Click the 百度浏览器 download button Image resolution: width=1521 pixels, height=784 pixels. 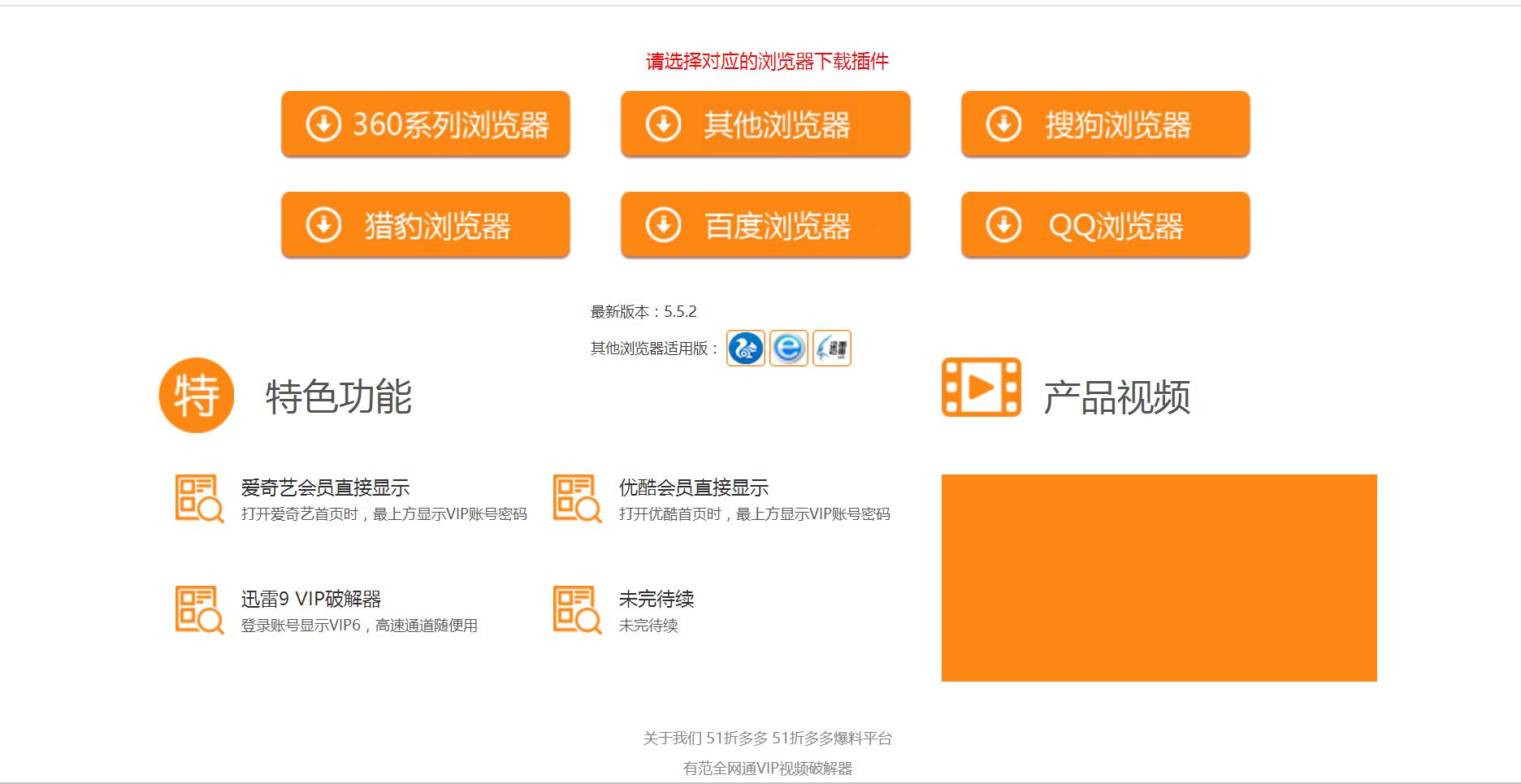[x=765, y=224]
